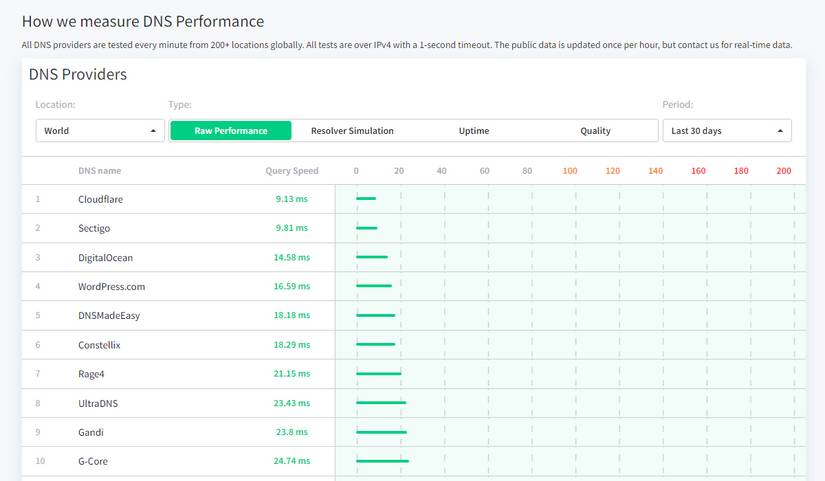Click the How we measure DNS Performance heading
This screenshot has width=825, height=481.
143,22
